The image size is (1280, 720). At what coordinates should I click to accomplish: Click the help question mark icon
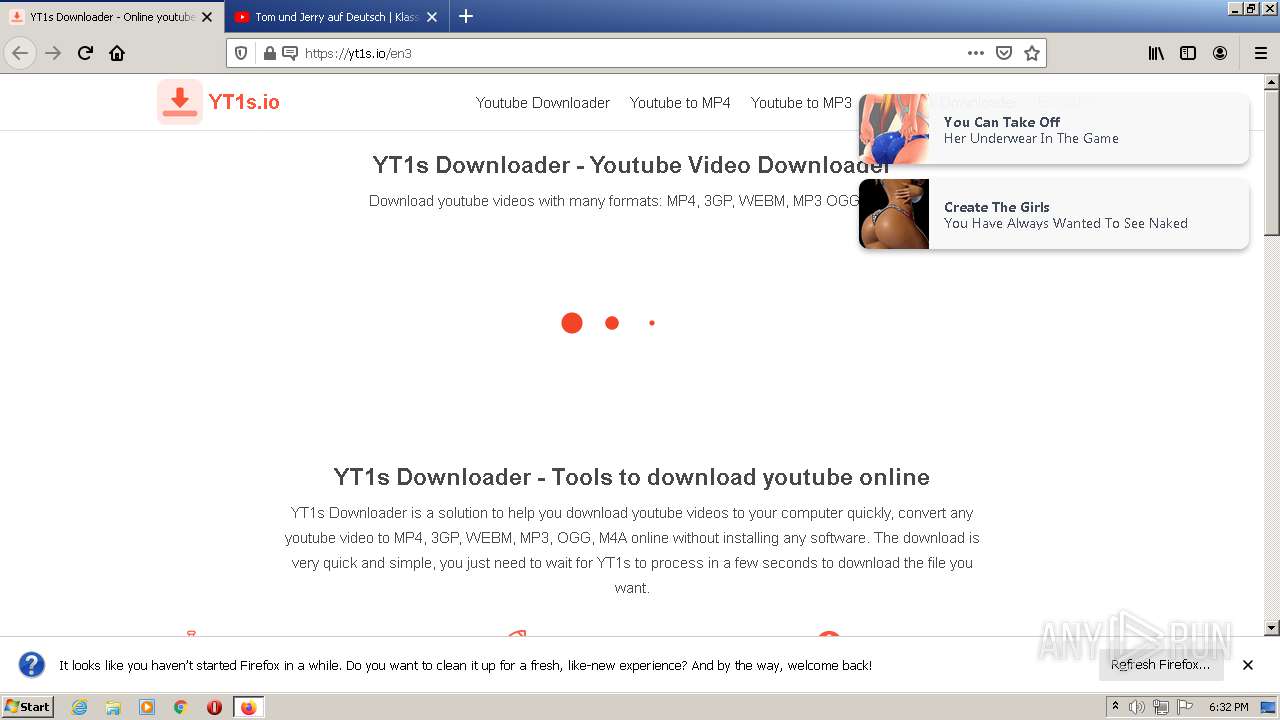coord(32,665)
